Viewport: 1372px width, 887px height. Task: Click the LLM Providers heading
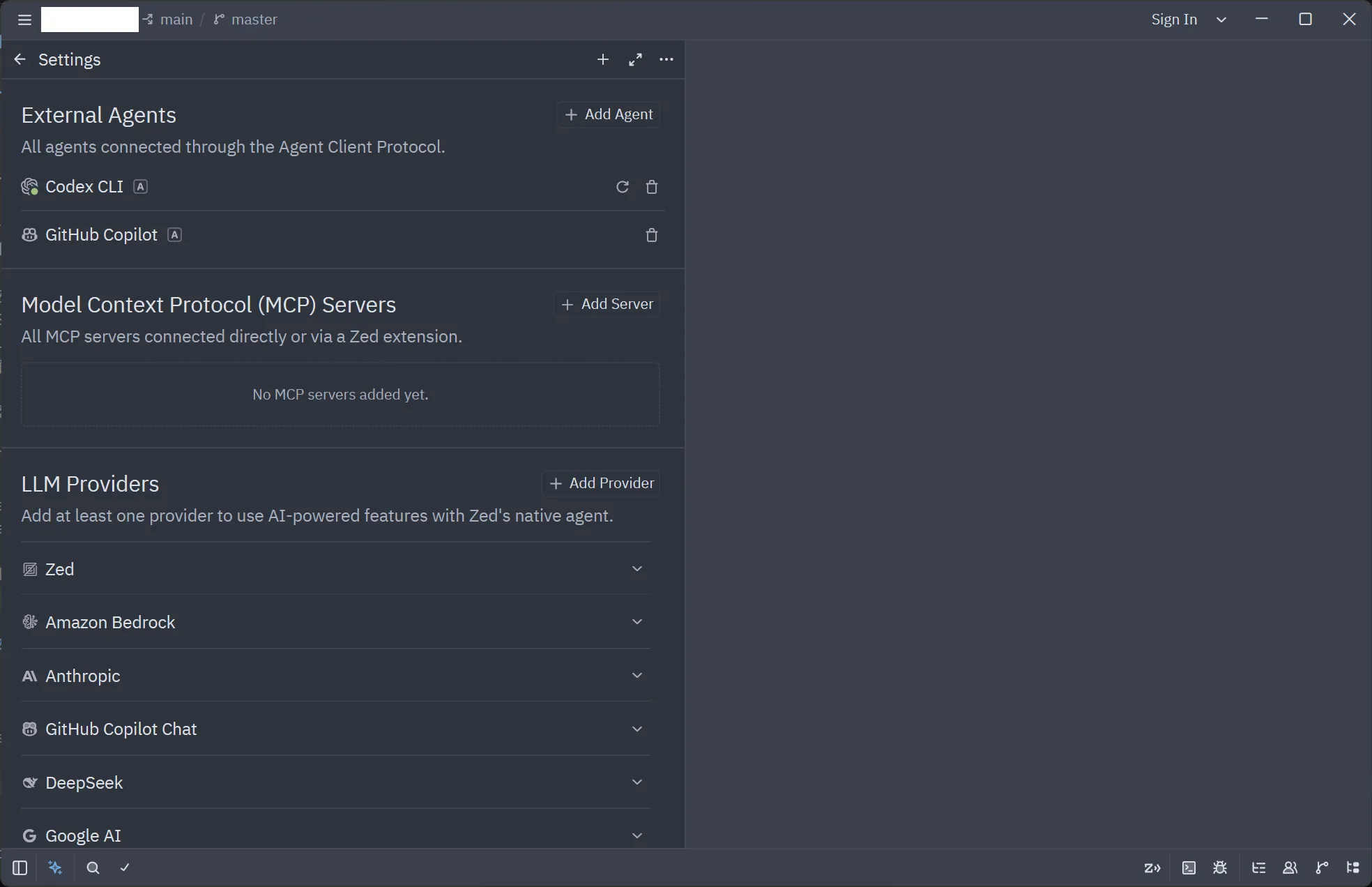(x=90, y=484)
